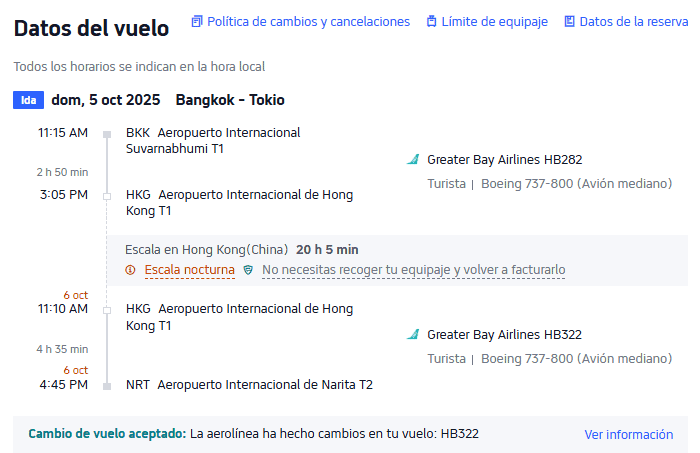Image resolution: width=700 pixels, height=453 pixels.
Task: Click the '4 h 35 min' duration
Action: (62, 349)
